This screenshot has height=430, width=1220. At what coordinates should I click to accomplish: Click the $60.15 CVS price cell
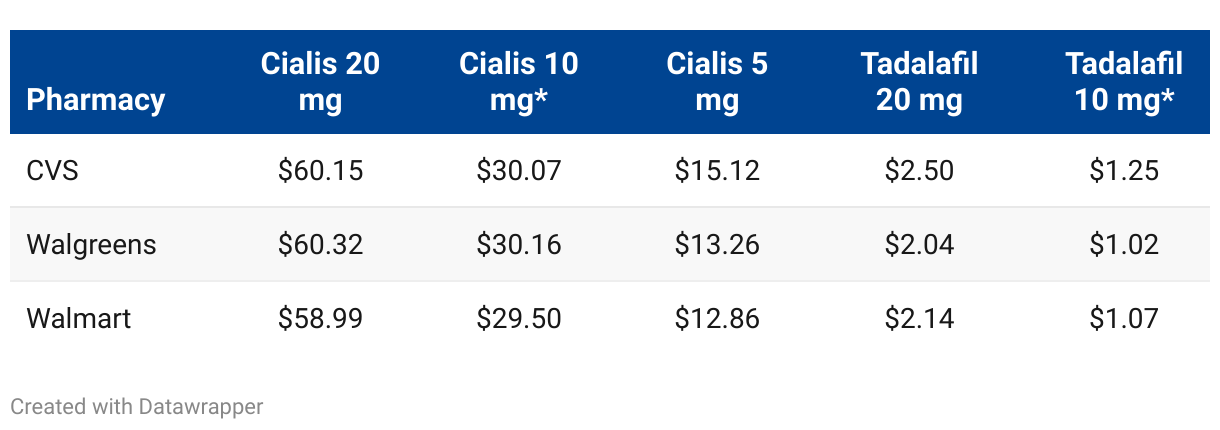[320, 171]
